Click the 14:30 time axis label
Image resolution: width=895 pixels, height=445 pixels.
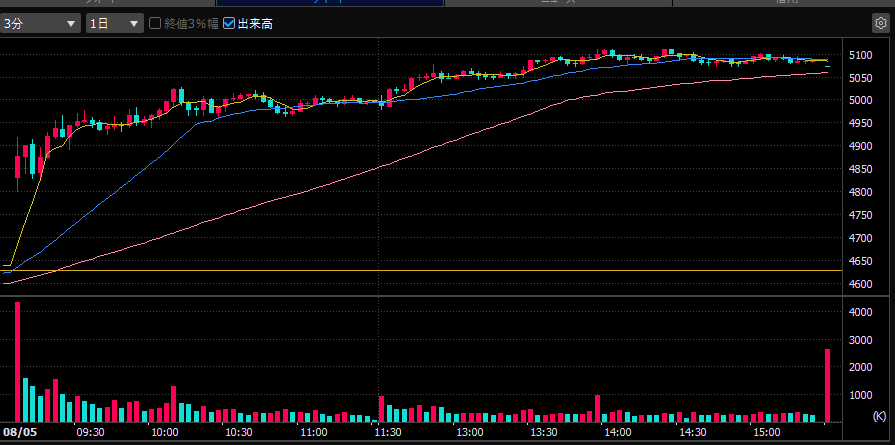pos(692,432)
